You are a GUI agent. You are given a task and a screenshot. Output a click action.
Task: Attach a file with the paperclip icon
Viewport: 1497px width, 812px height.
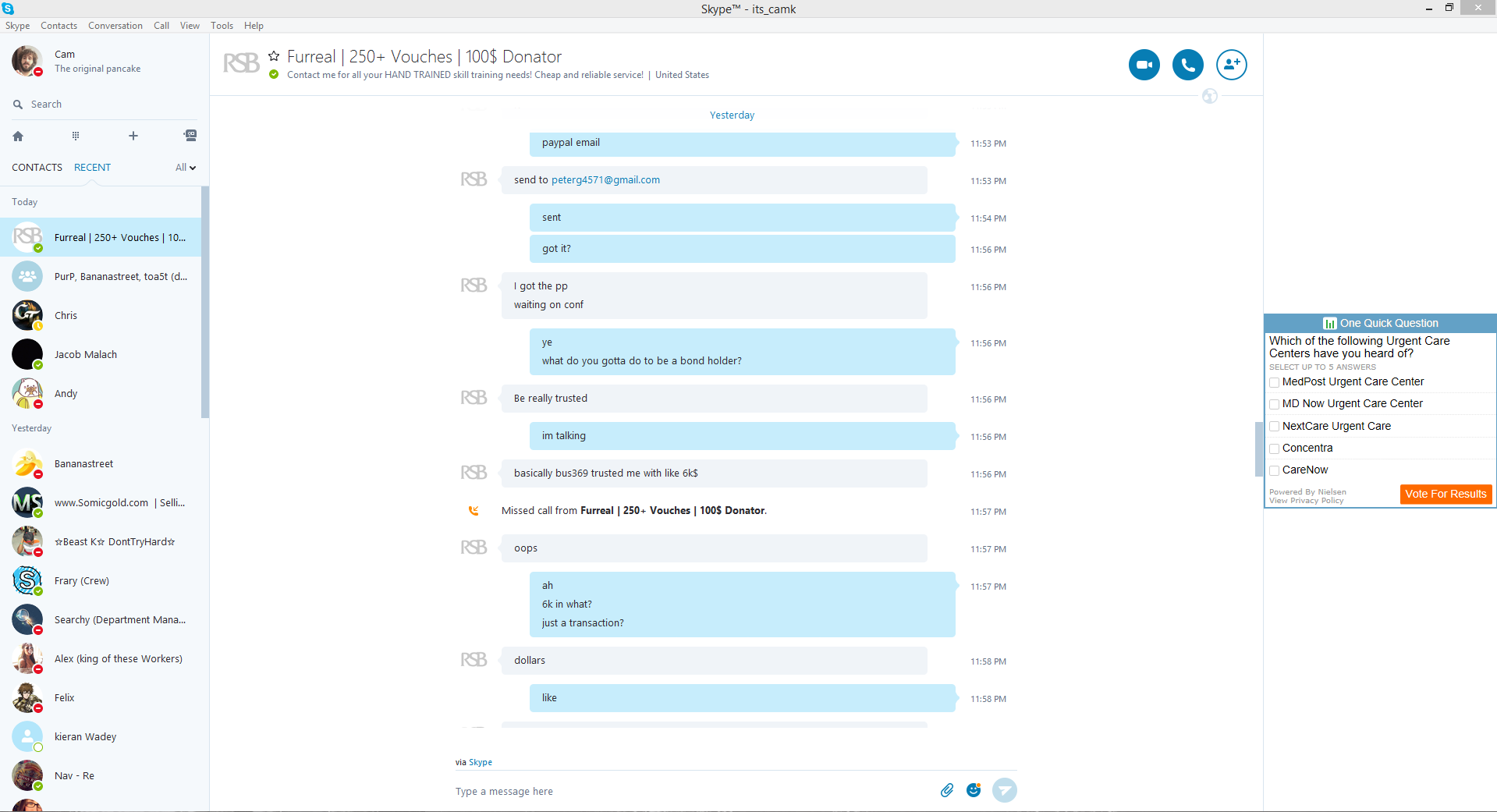click(947, 790)
